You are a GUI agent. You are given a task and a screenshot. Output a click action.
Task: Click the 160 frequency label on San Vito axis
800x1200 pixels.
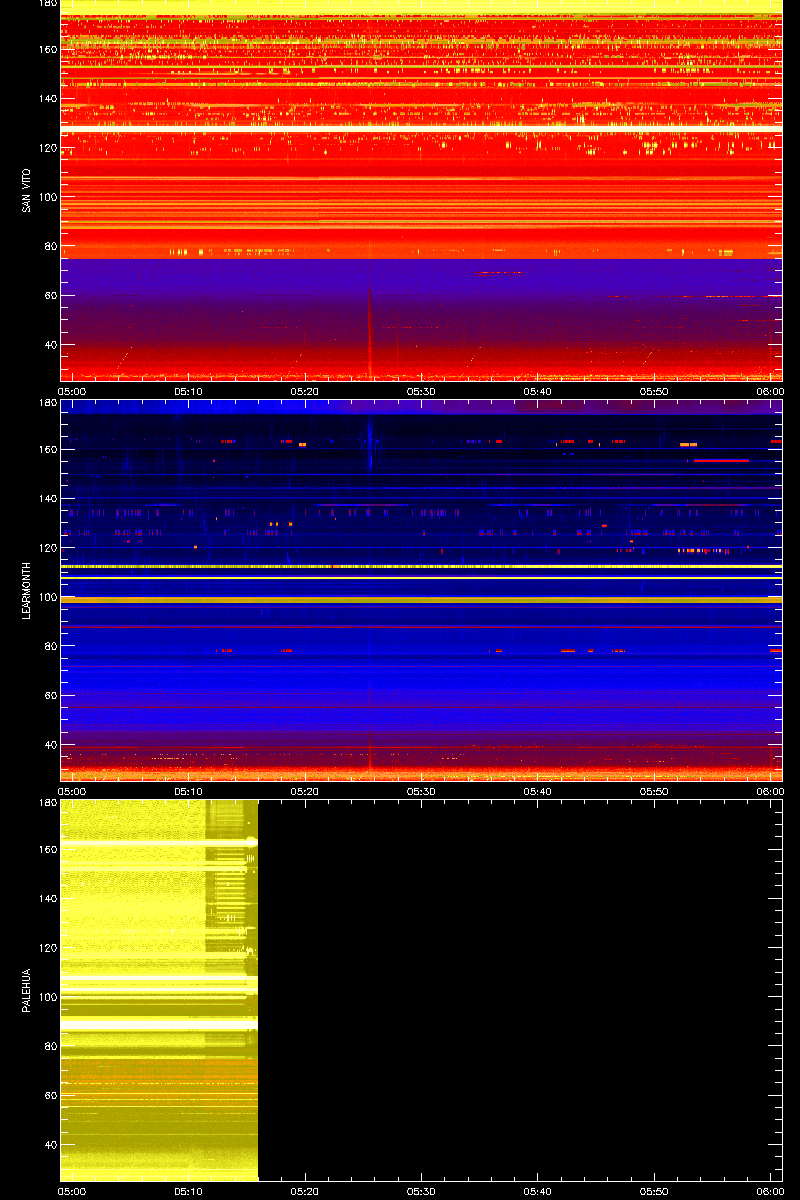46,50
